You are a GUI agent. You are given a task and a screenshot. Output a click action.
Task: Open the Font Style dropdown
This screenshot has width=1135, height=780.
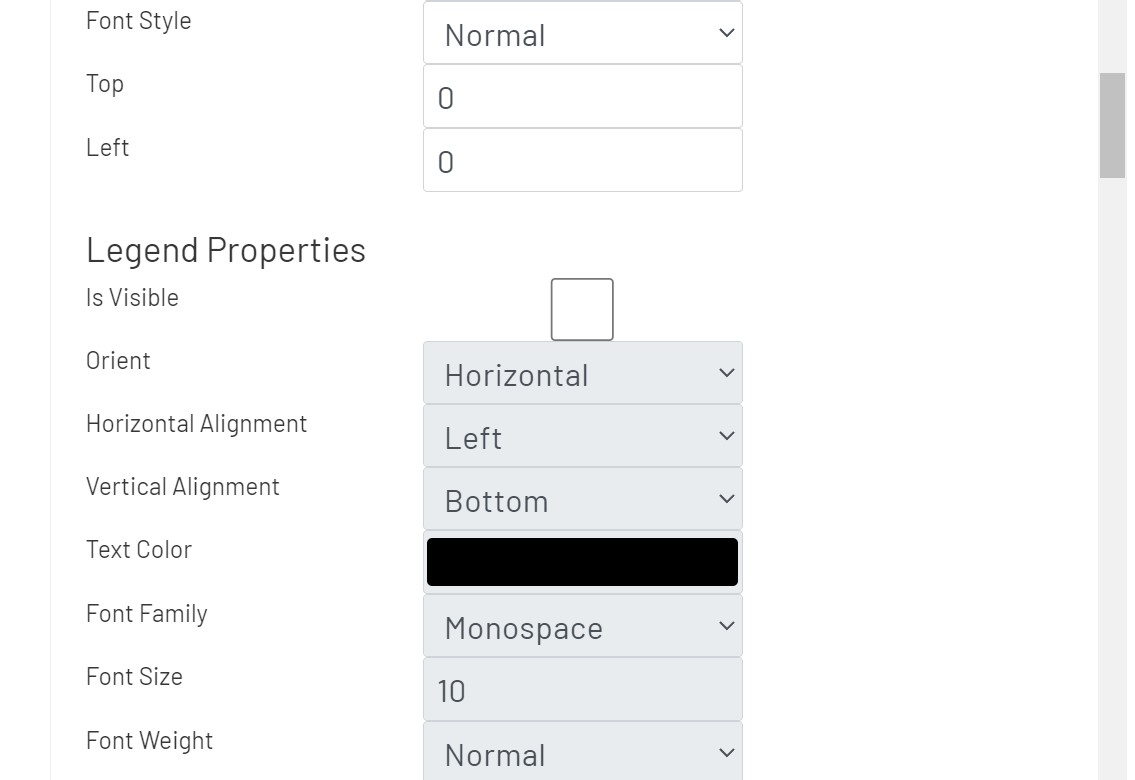[x=583, y=32]
